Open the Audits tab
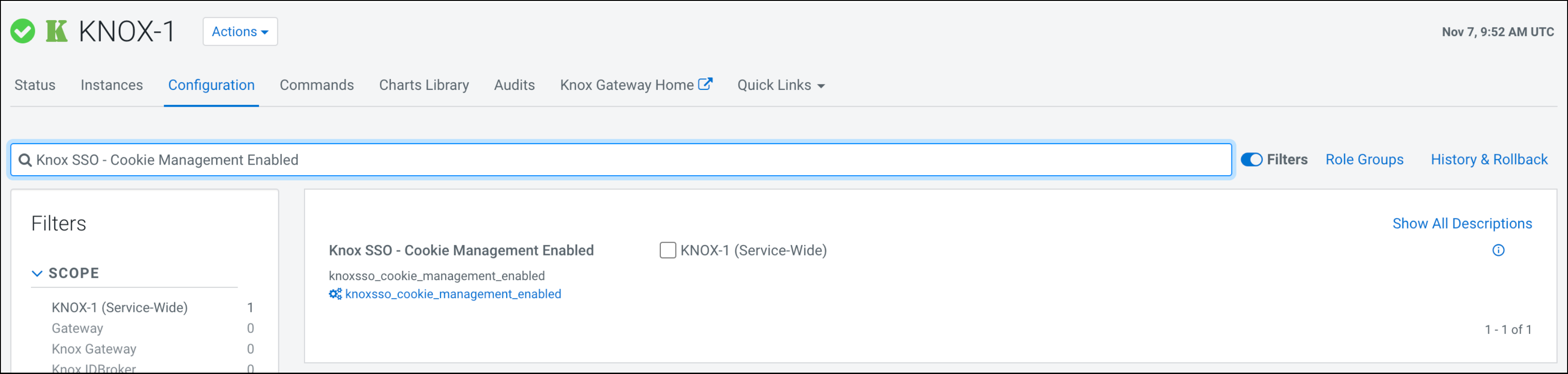The height and width of the screenshot is (374, 1568). click(514, 85)
